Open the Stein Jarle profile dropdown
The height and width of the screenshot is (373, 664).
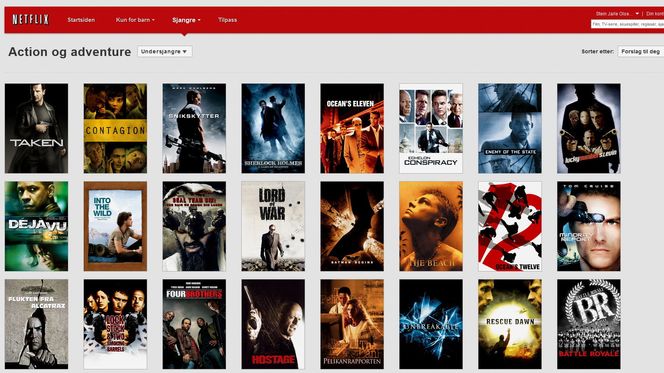617,14
